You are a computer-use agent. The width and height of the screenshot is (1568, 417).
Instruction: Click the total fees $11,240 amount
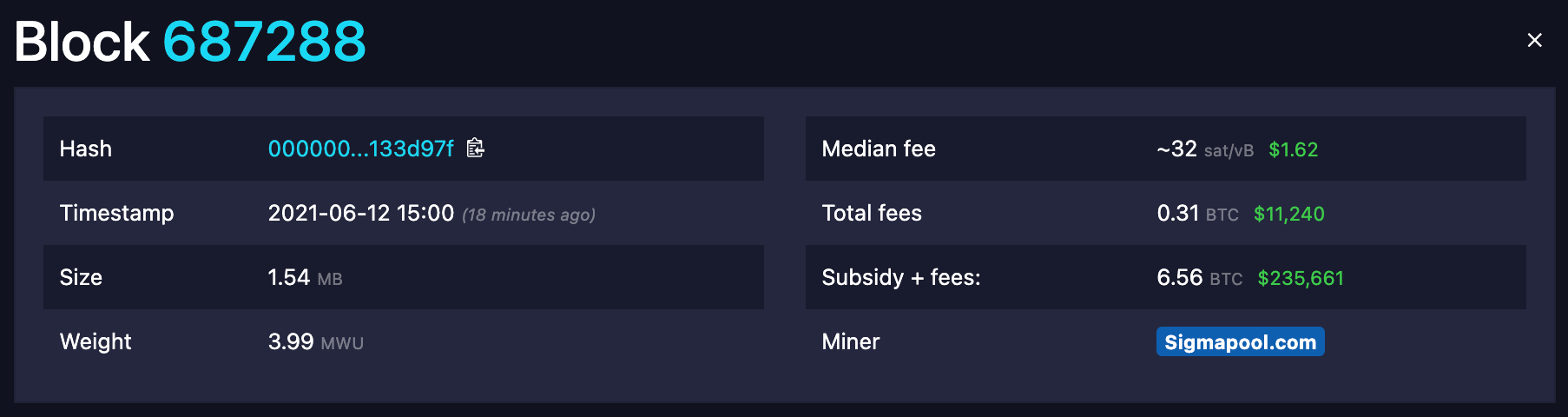point(1288,214)
